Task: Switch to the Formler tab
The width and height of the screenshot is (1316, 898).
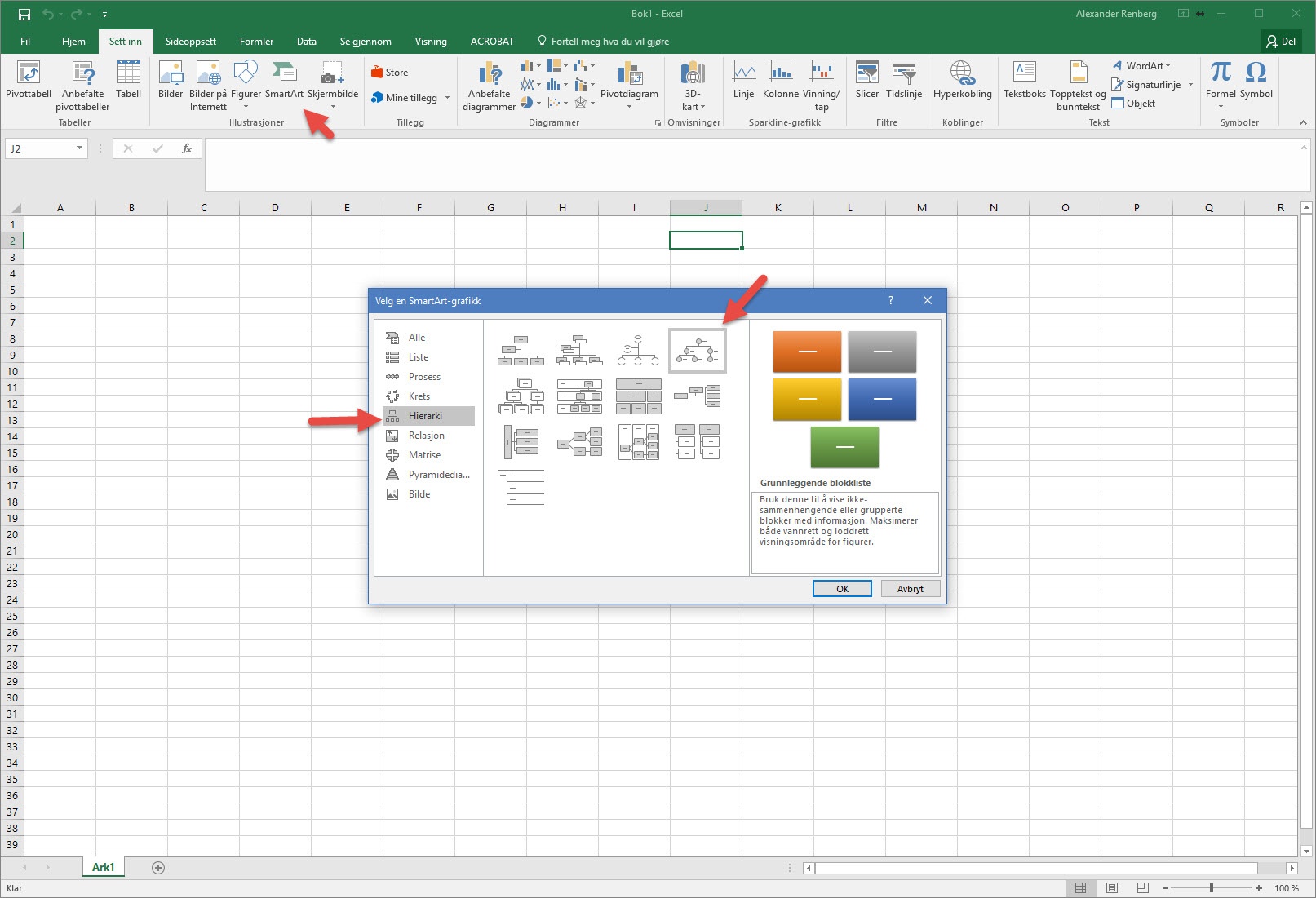Action: 256,42
